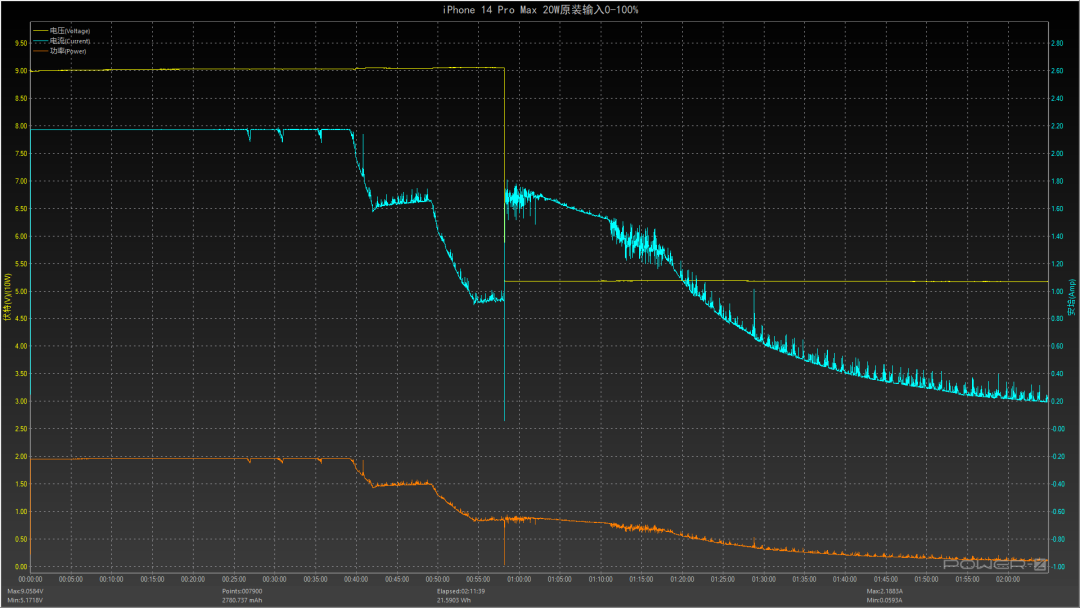Click the 9.00 tick on voltage axis
This screenshot has height=608, width=1080.
[x=21, y=71]
